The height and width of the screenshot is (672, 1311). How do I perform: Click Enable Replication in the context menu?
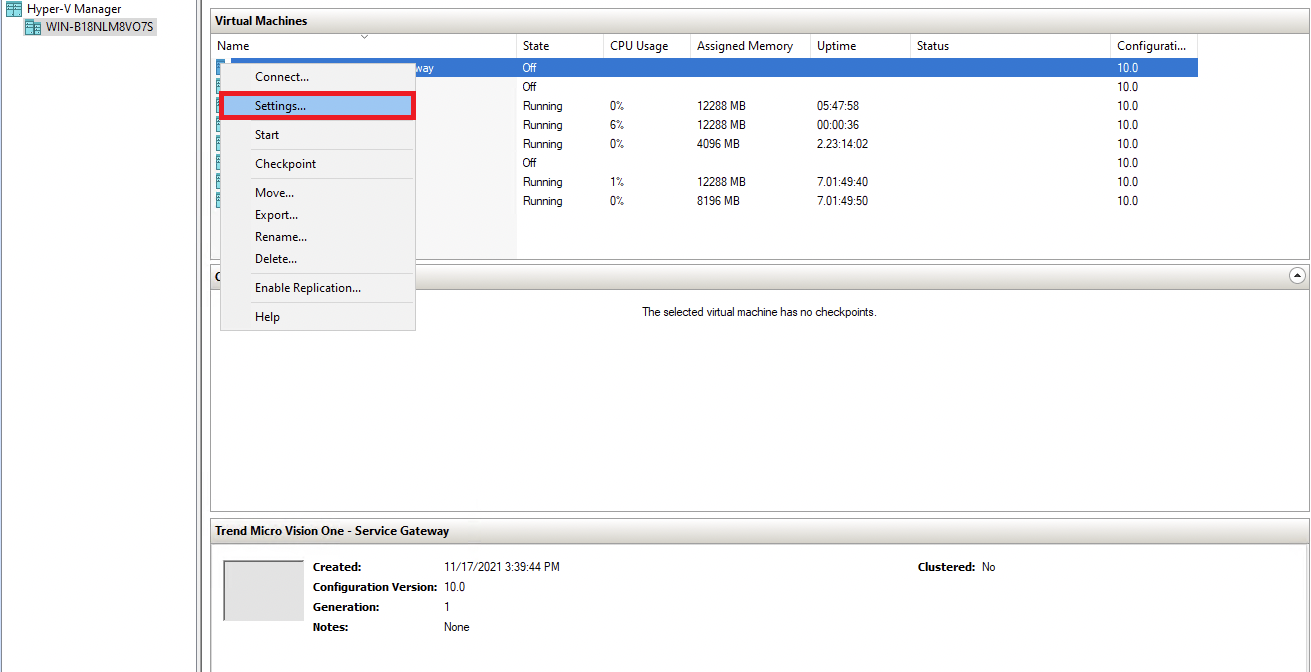tap(307, 287)
